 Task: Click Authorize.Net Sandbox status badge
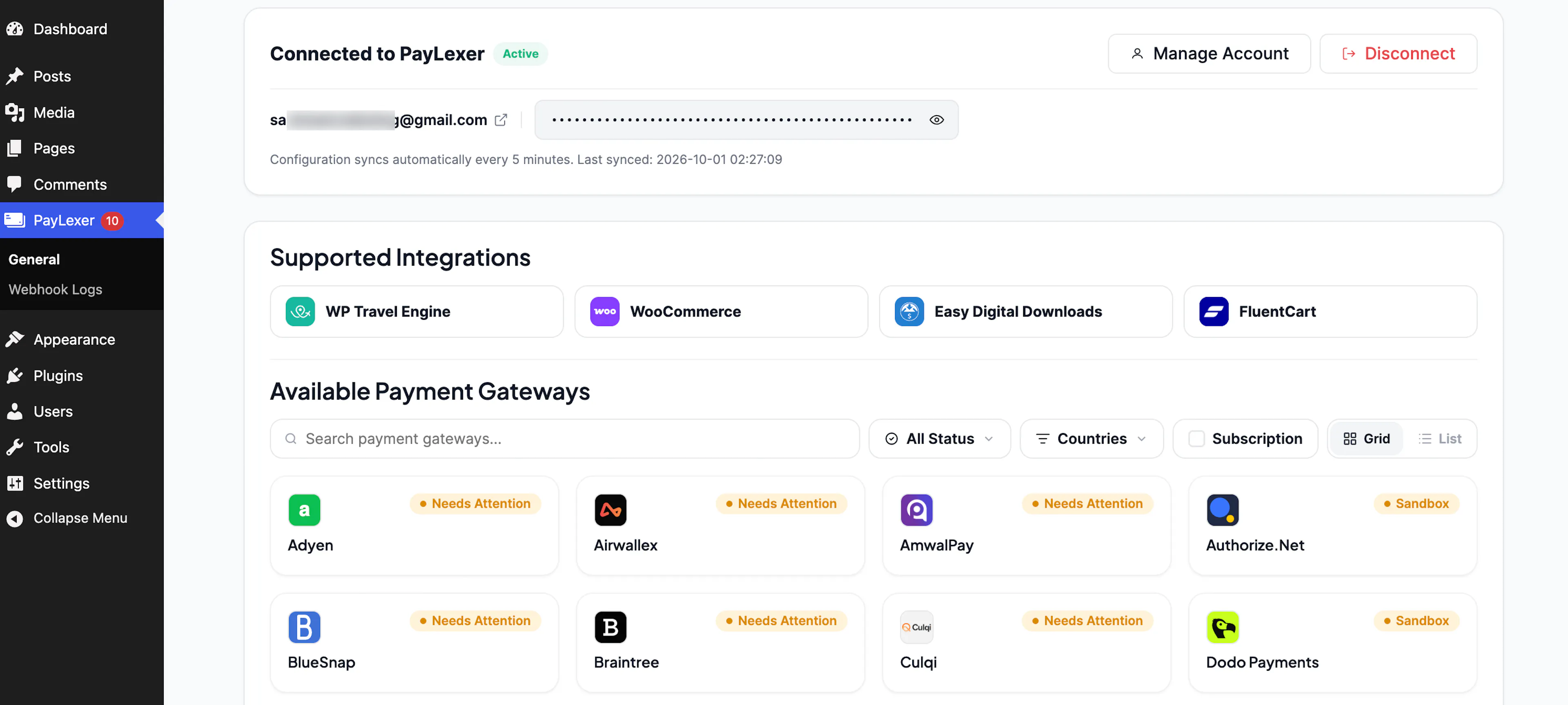click(1417, 504)
